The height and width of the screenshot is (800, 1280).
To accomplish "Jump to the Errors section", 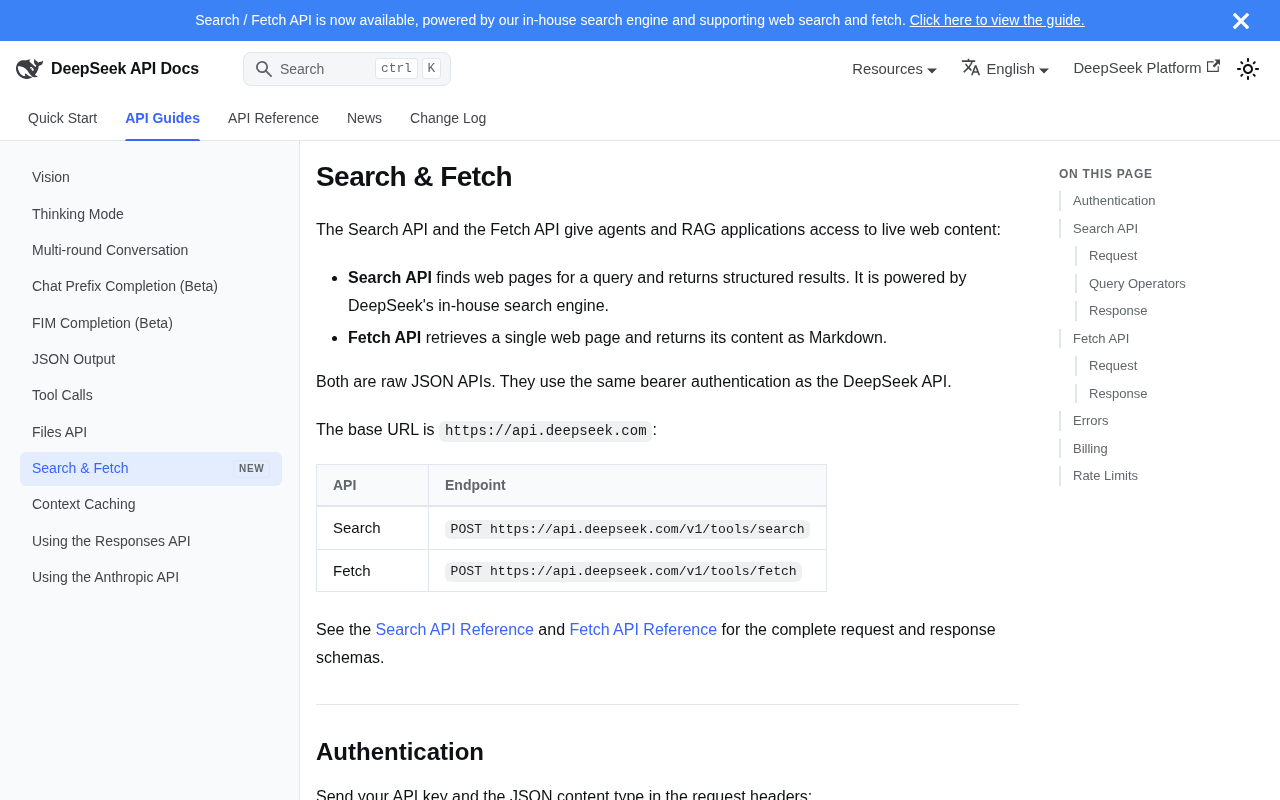I will pyautogui.click(x=1090, y=421).
